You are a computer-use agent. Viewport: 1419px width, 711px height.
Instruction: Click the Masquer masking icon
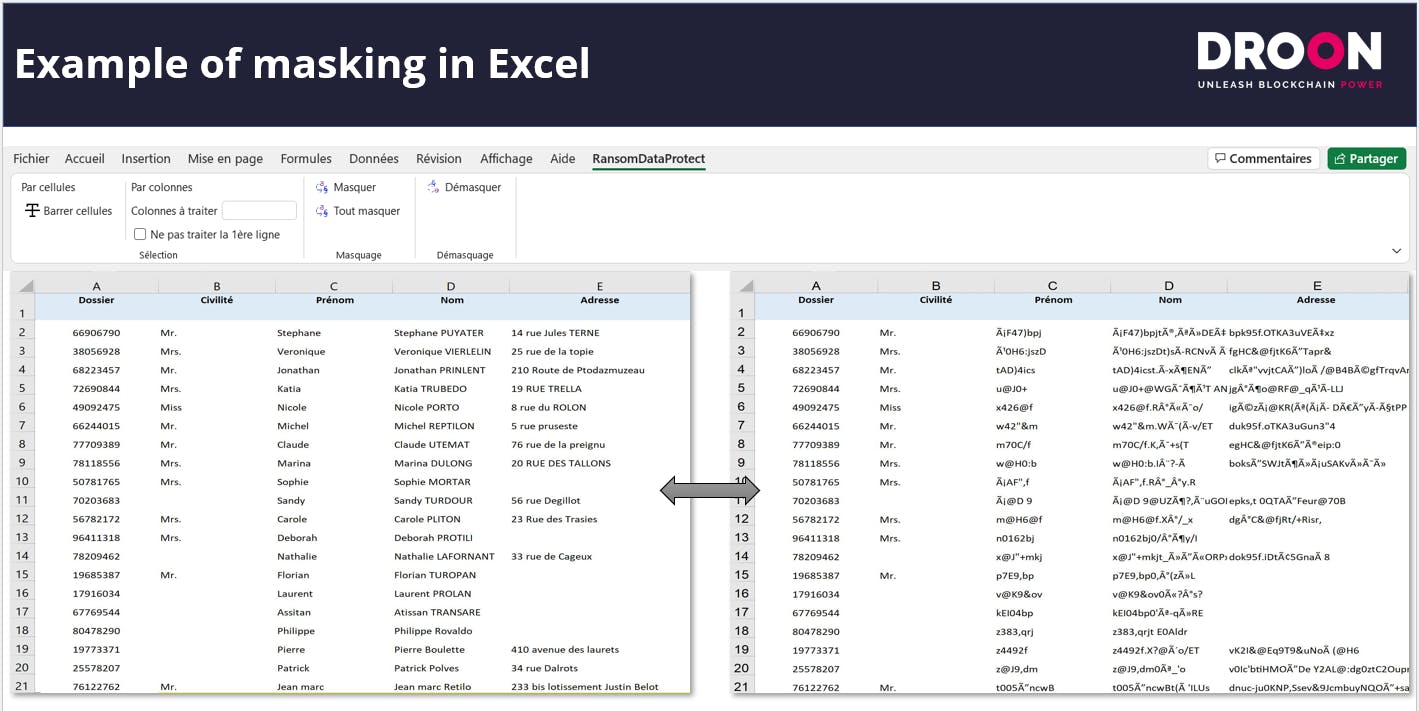tap(322, 187)
